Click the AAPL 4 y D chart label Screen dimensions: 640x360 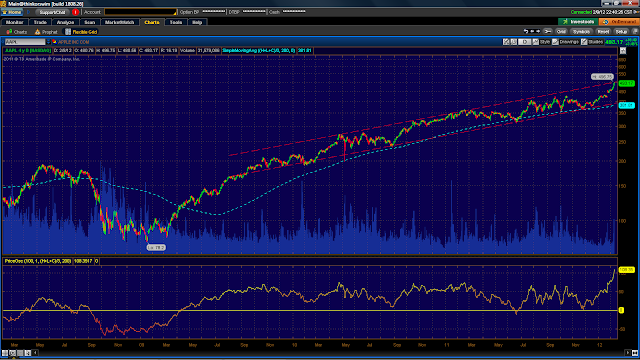[x=28, y=51]
